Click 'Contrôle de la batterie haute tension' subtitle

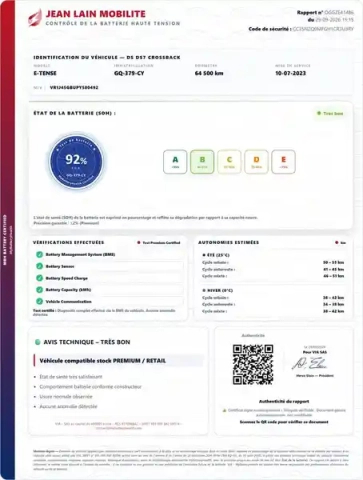(x=113, y=23)
